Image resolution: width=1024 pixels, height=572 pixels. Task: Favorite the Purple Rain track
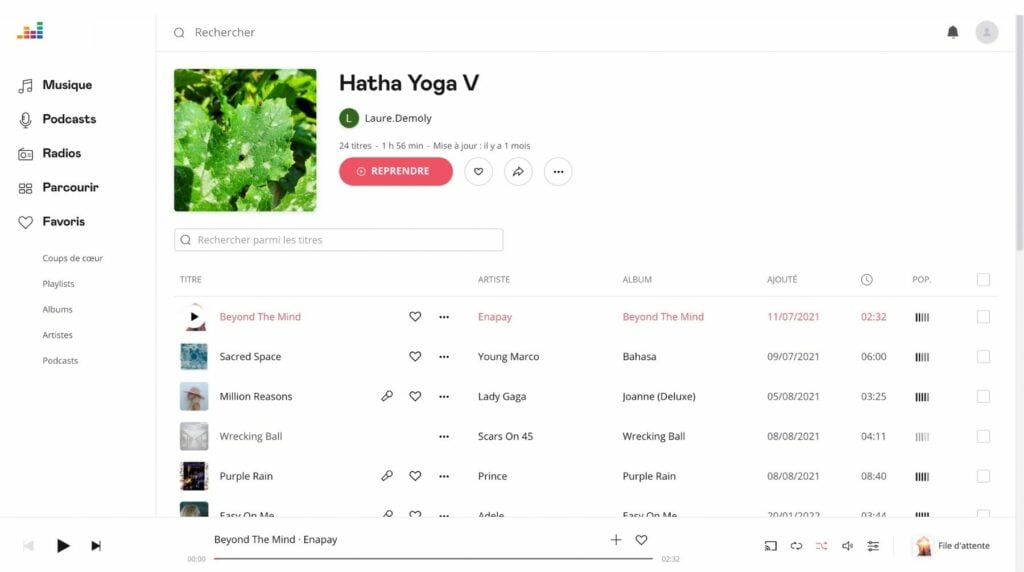click(415, 476)
